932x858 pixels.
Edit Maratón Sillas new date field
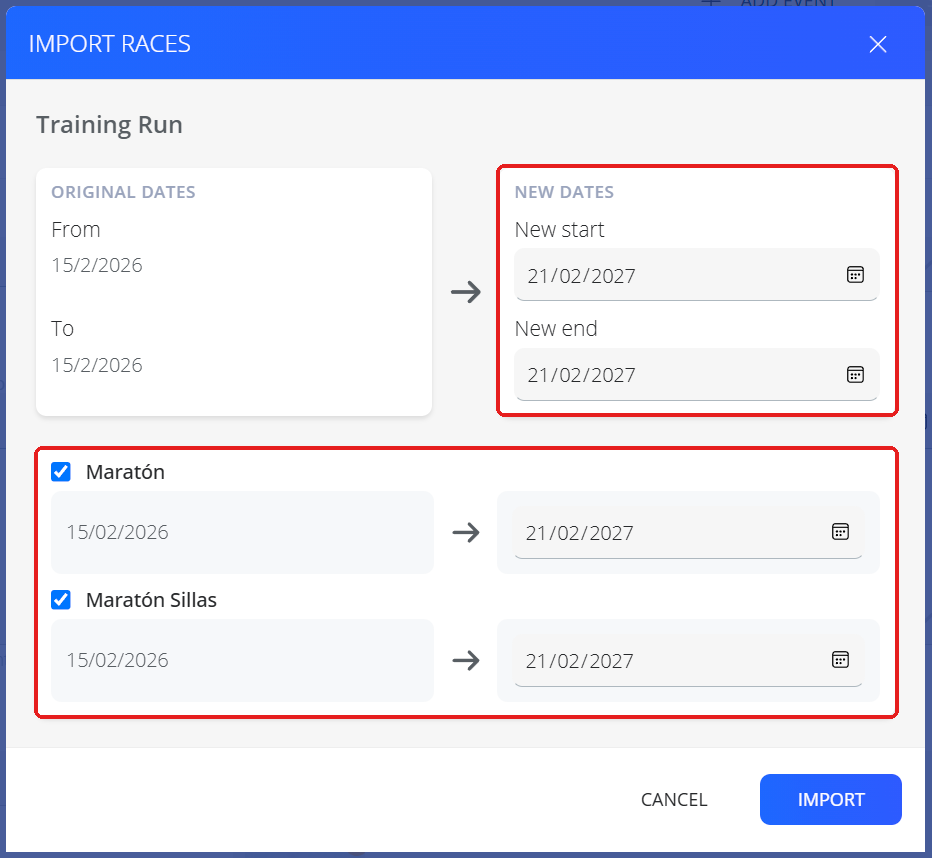[x=688, y=660]
